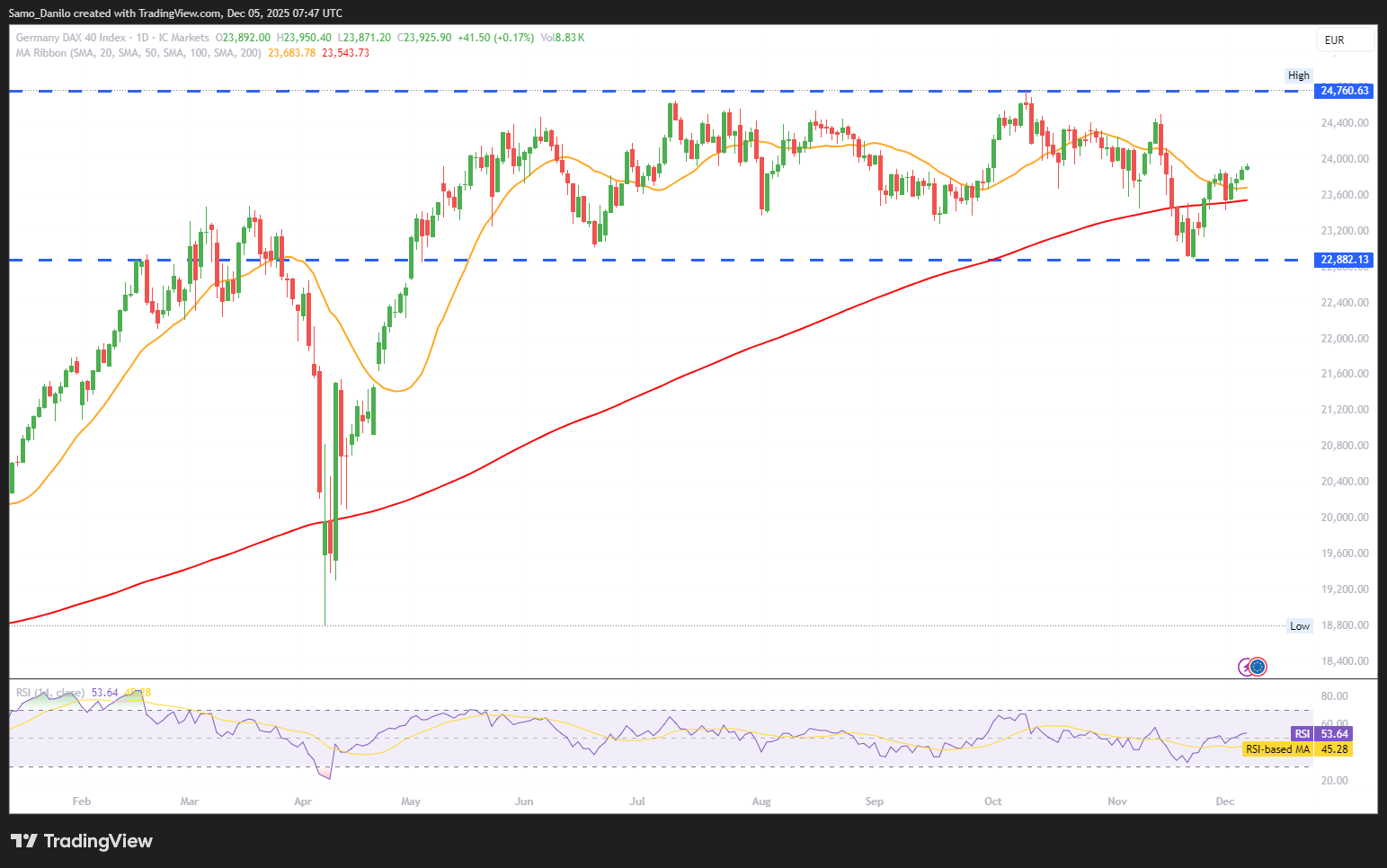Click the Dec label on time axis
The image size is (1387, 868).
1224,801
